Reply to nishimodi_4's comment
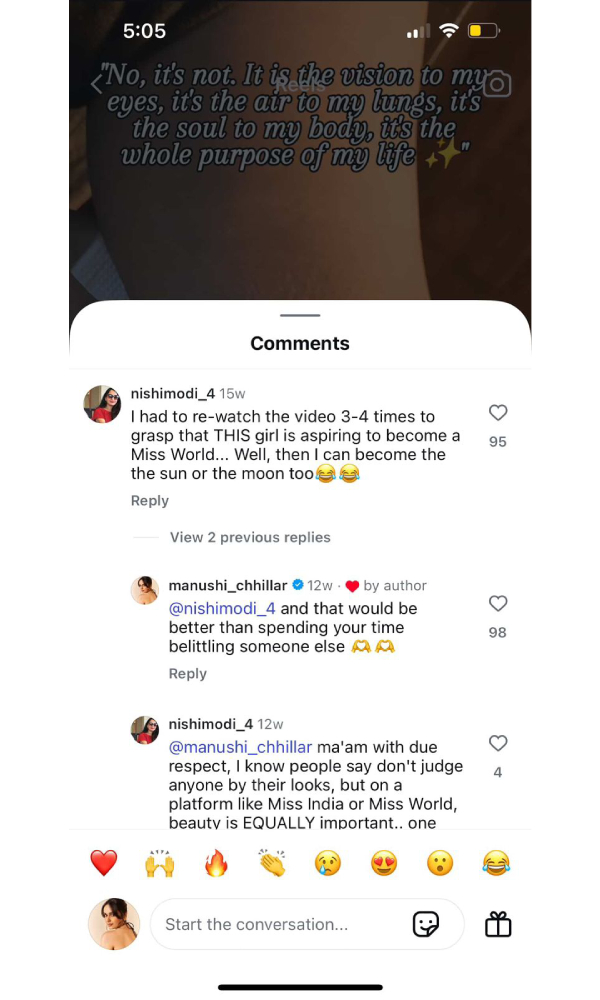 pos(149,500)
